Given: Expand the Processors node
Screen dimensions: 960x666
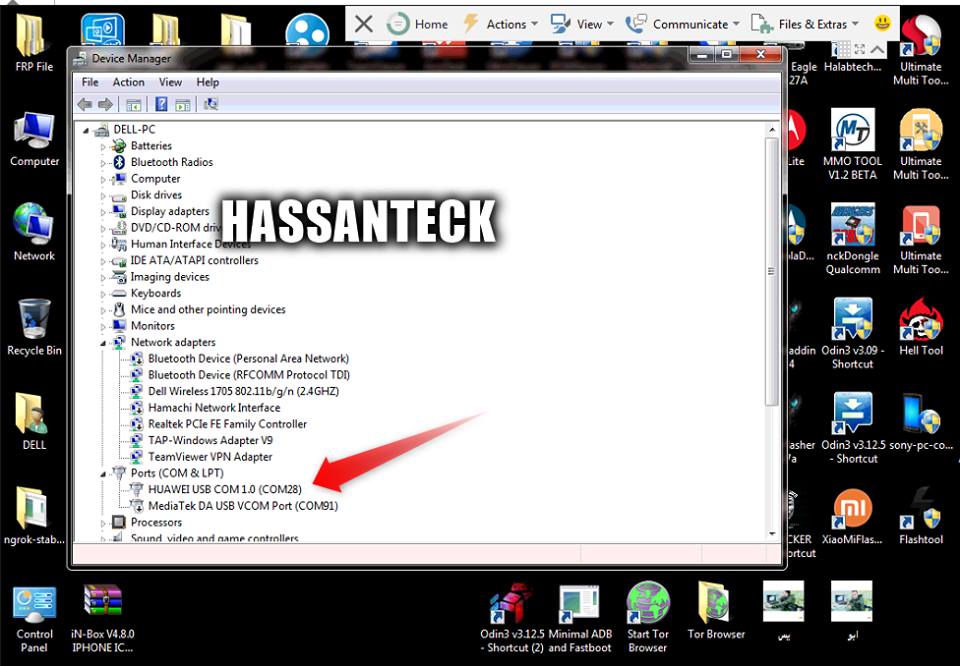Looking at the screenshot, I should [103, 523].
